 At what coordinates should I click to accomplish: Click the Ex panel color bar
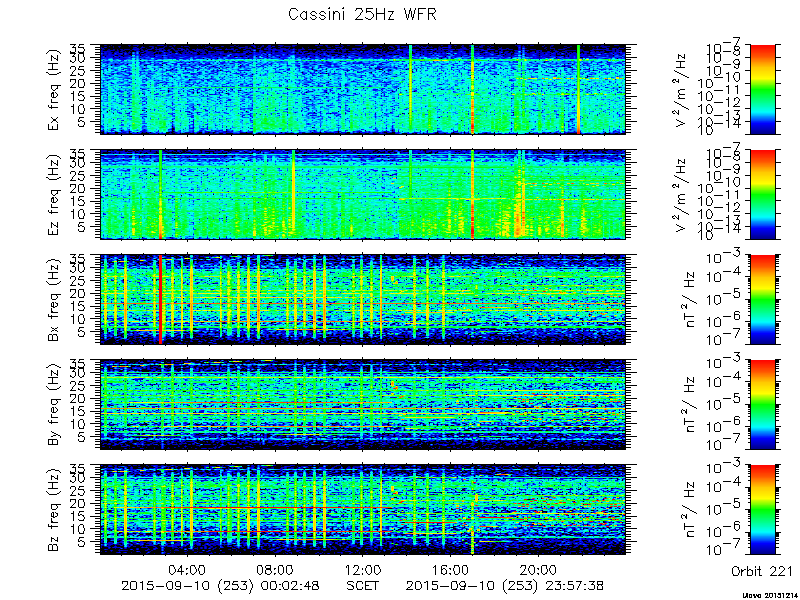pyautogui.click(x=762, y=89)
